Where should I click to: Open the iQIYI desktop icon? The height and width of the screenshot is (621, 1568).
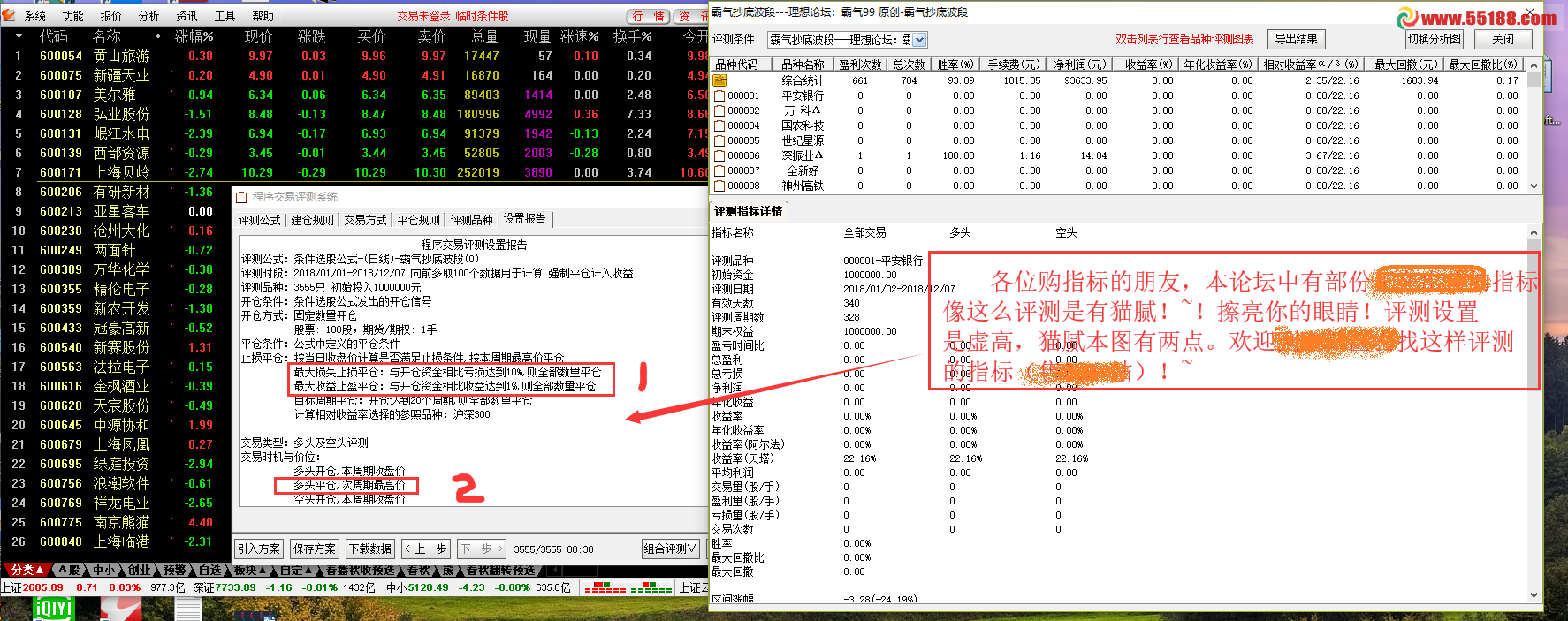[x=52, y=609]
